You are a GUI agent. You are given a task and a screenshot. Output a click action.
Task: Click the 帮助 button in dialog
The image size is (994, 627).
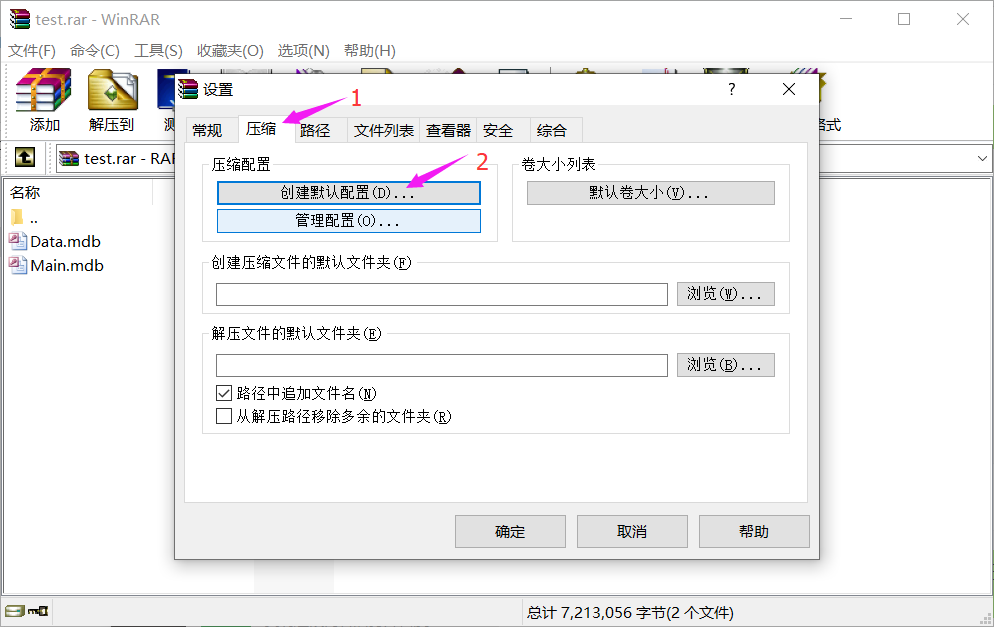(x=754, y=531)
